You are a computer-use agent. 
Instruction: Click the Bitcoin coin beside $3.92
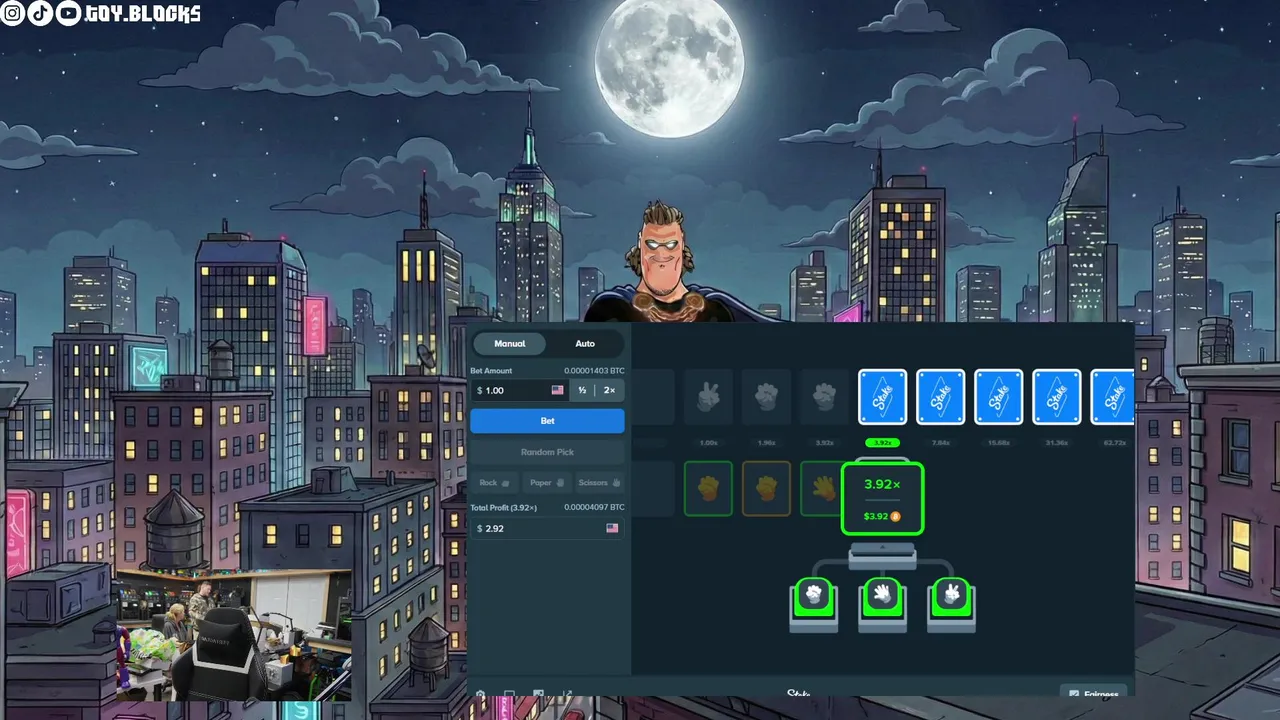(896, 516)
